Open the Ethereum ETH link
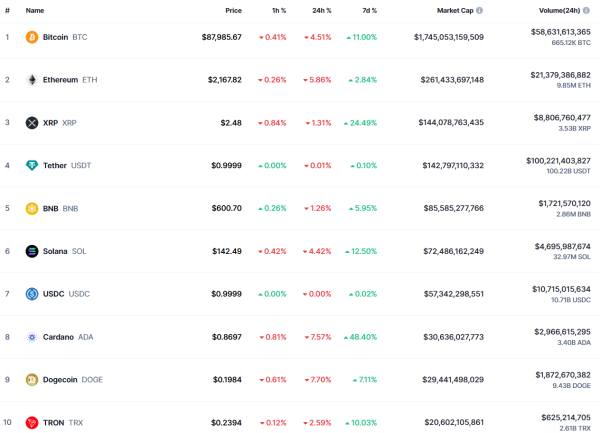Screen dimensions: 600x433 click(70, 80)
